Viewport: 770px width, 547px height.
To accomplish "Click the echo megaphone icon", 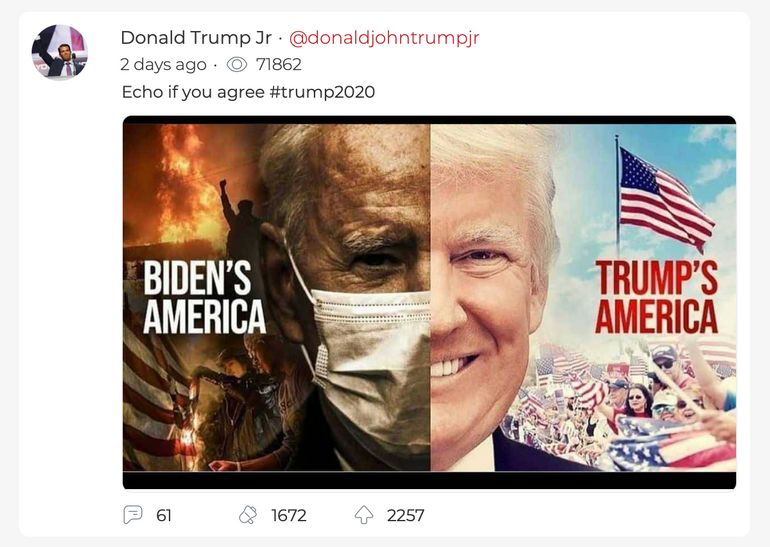I will (248, 515).
